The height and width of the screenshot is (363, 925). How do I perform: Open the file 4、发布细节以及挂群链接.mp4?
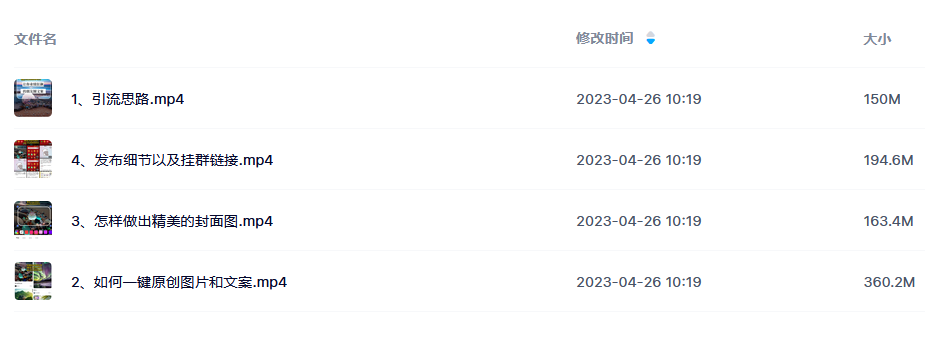point(172,160)
